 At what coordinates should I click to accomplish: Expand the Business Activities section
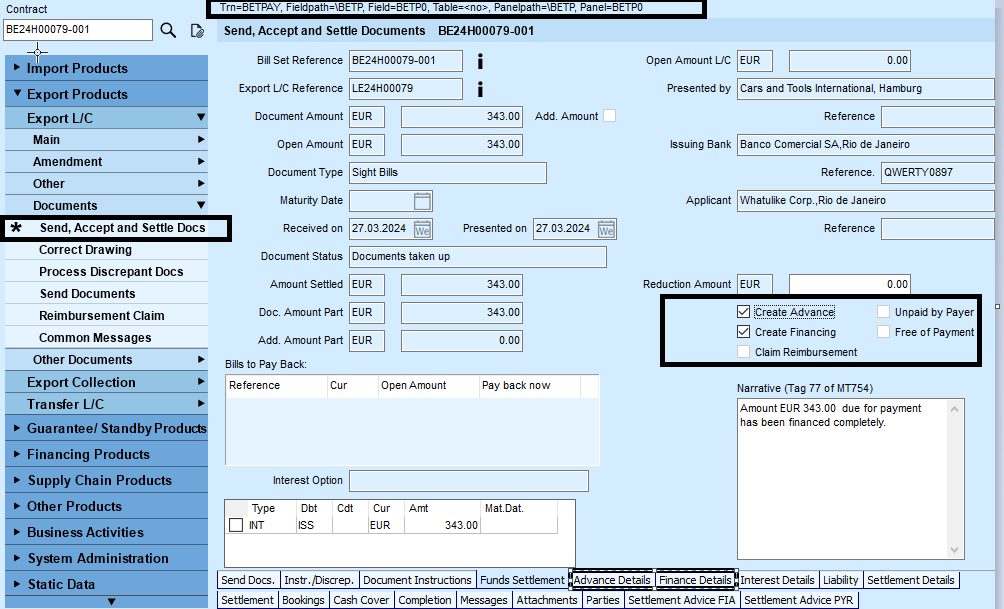[x=106, y=532]
